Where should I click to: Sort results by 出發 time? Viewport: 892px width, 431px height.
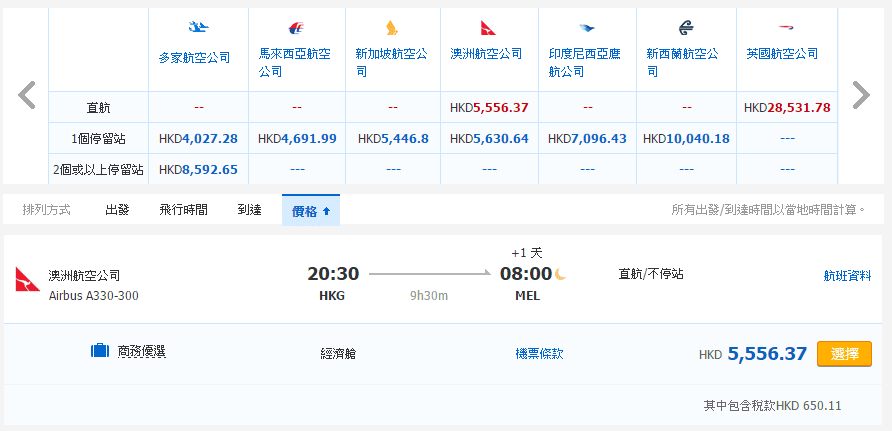117,210
